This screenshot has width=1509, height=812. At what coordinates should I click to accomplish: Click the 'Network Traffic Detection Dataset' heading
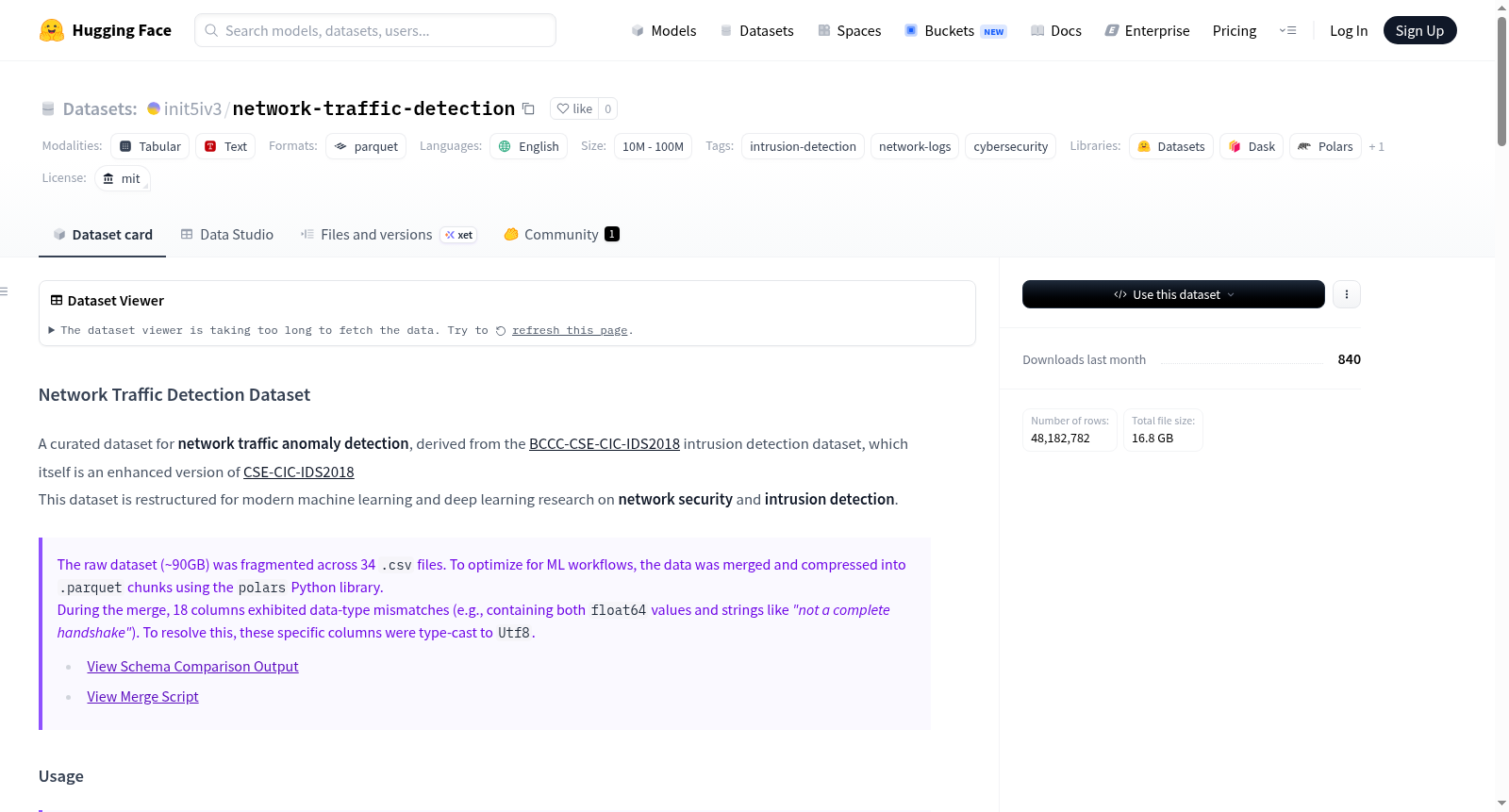point(174,395)
